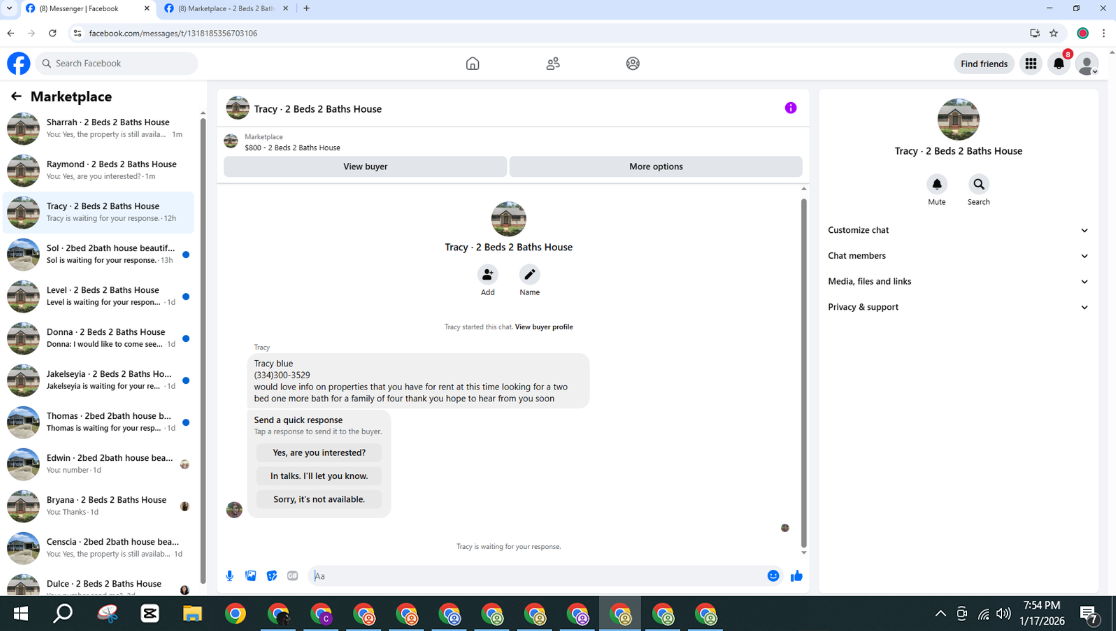
Task: Send quick reply 'Sorry, it's not available.'
Action: [x=319, y=499]
